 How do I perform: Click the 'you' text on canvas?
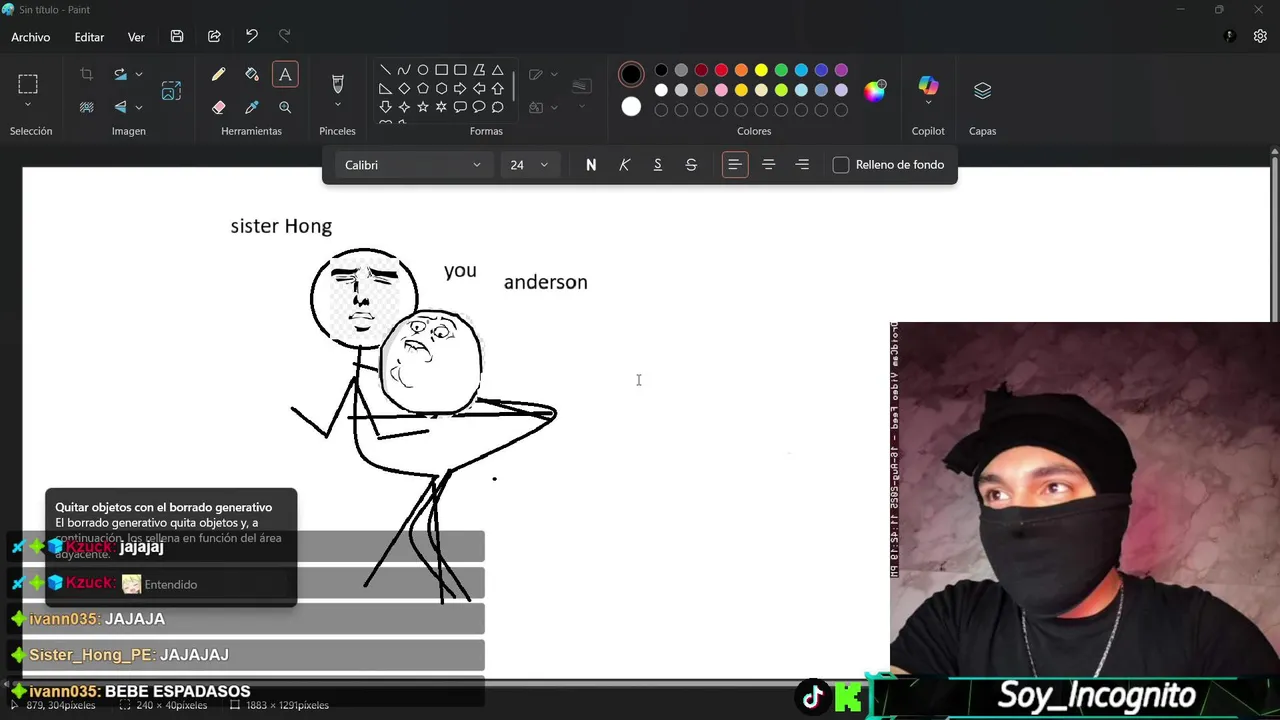(x=460, y=271)
